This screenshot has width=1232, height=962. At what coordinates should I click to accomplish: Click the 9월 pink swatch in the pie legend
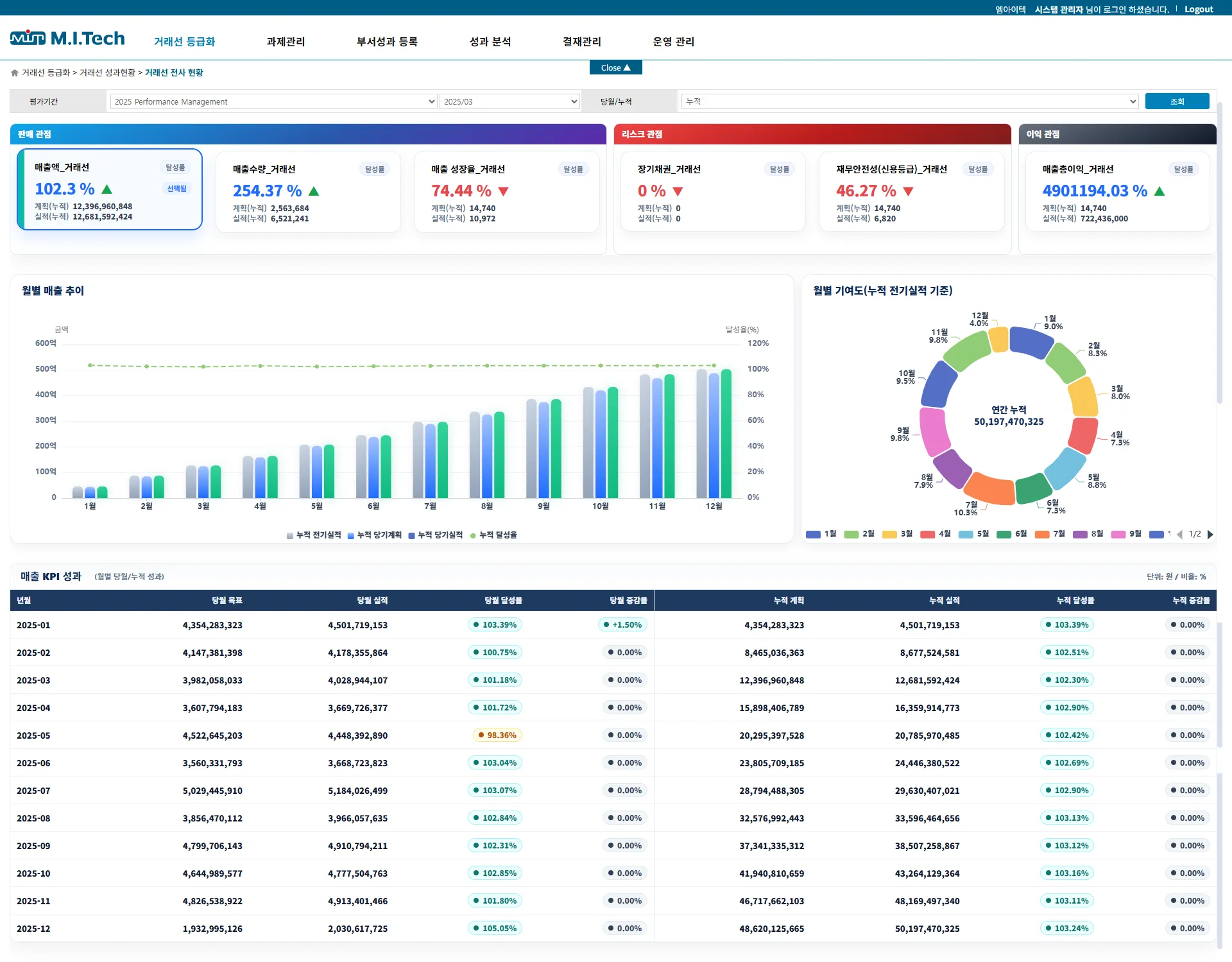(1118, 535)
